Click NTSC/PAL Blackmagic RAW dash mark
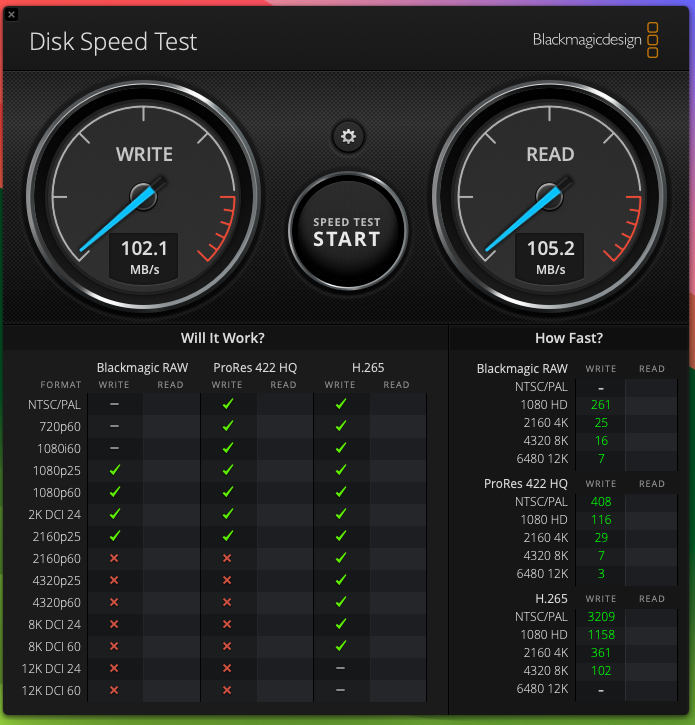The height and width of the screenshot is (725, 695). [115, 404]
